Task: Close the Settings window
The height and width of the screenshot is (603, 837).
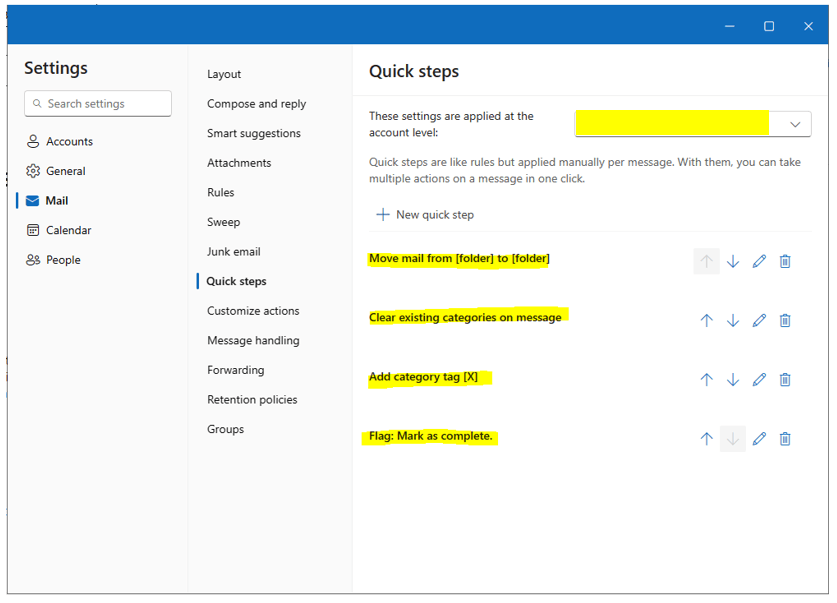Action: [808, 26]
